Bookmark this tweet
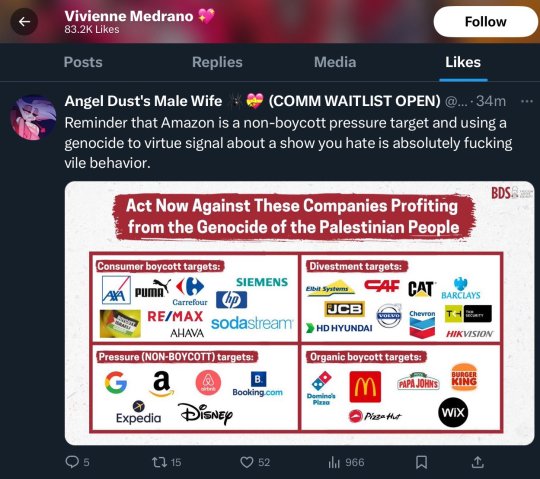 coord(422,462)
